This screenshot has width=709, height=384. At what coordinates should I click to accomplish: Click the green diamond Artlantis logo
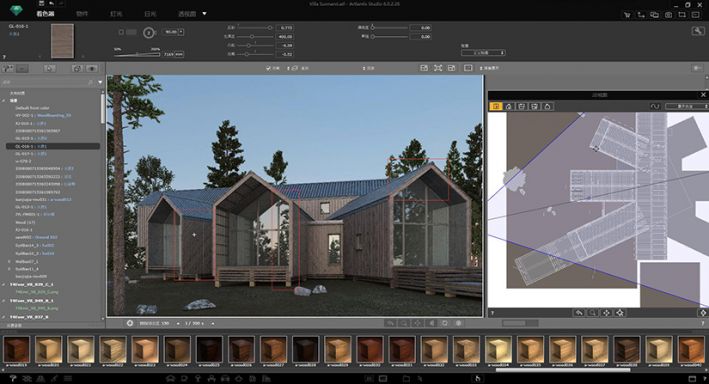pos(16,10)
